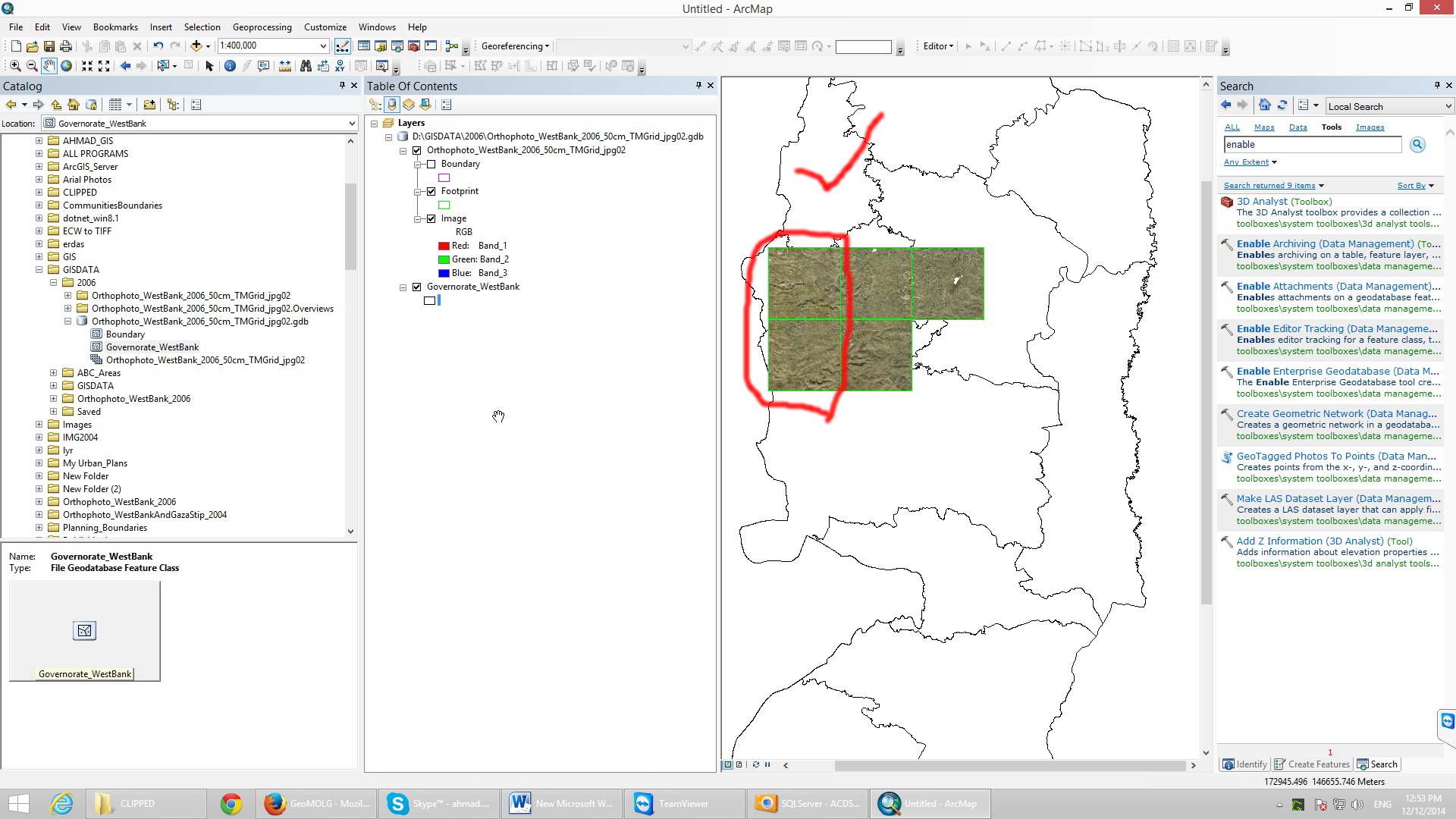Viewport: 1456px width, 819px height.
Task: Click Catalog Connect To Folder icon
Action: click(x=149, y=105)
